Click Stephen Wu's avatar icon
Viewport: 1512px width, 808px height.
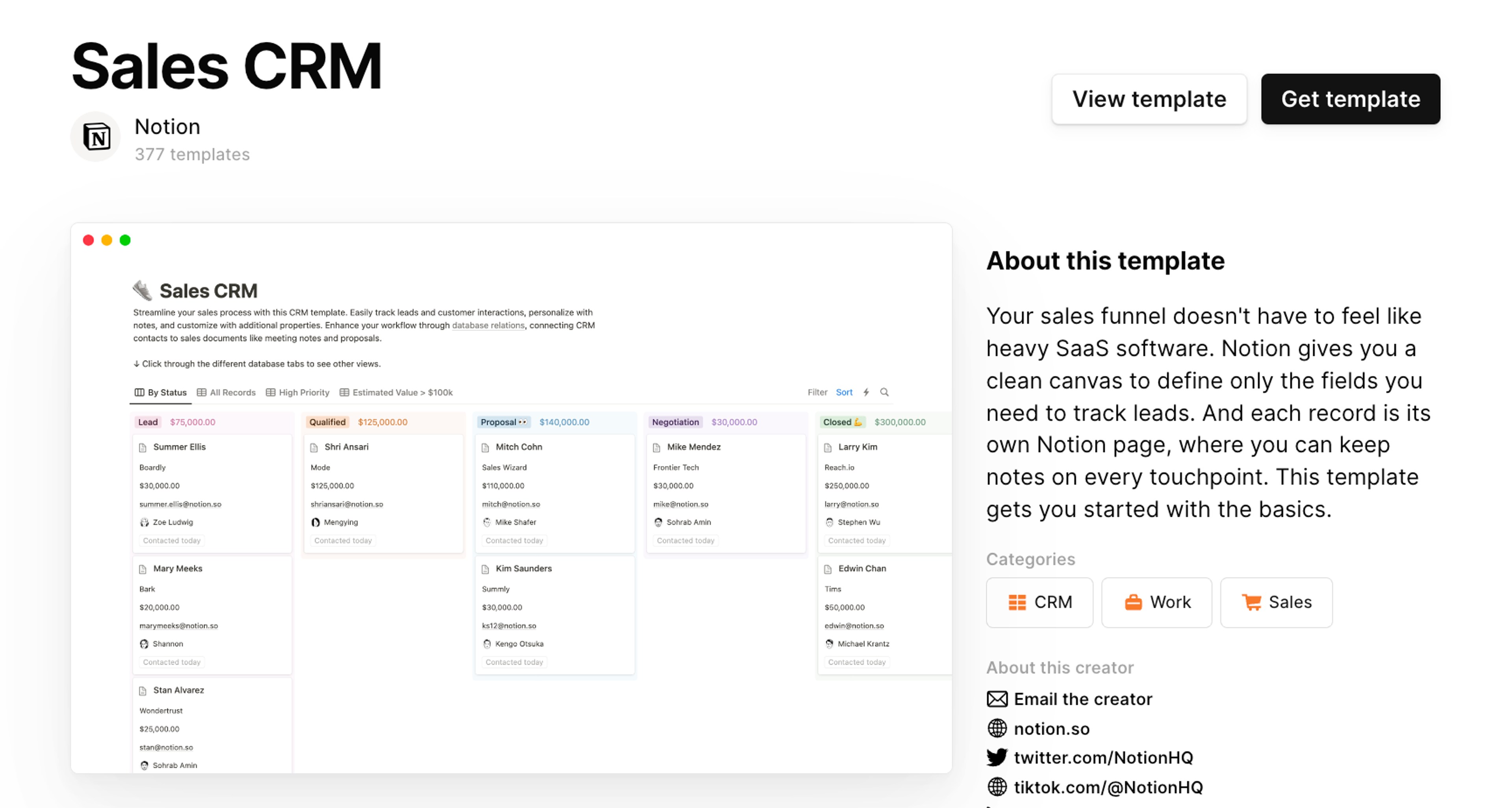[x=829, y=522]
